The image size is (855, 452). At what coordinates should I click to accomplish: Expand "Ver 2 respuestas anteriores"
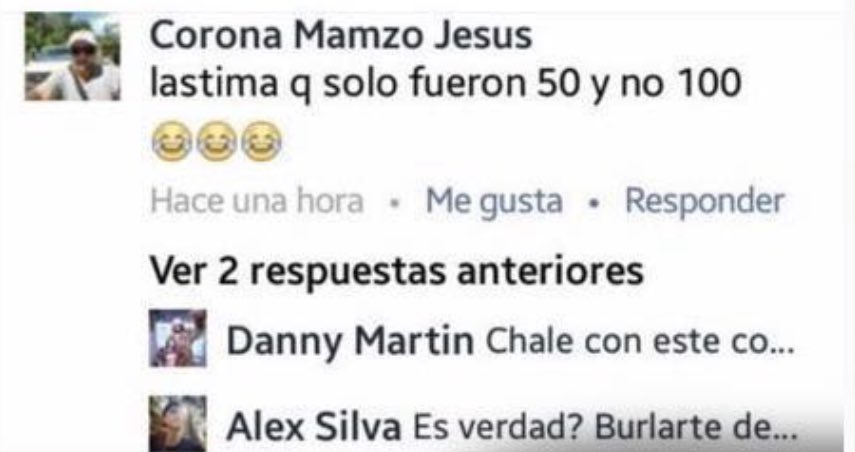tap(396, 271)
